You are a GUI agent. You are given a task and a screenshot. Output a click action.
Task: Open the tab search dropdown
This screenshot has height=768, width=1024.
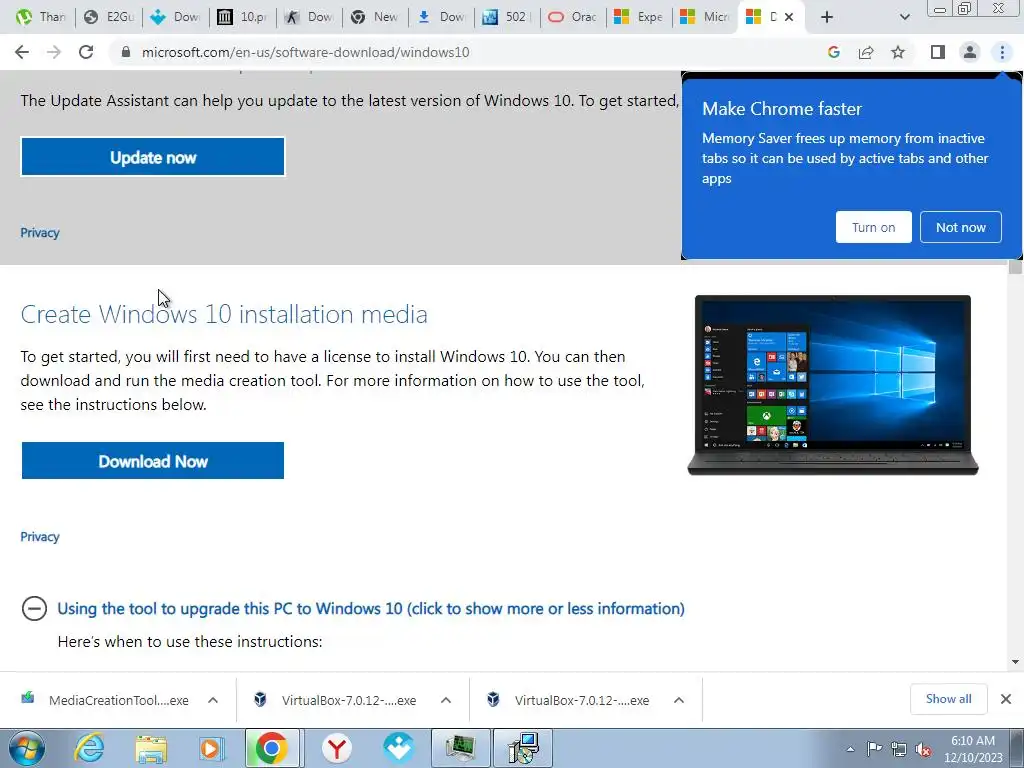click(x=904, y=17)
